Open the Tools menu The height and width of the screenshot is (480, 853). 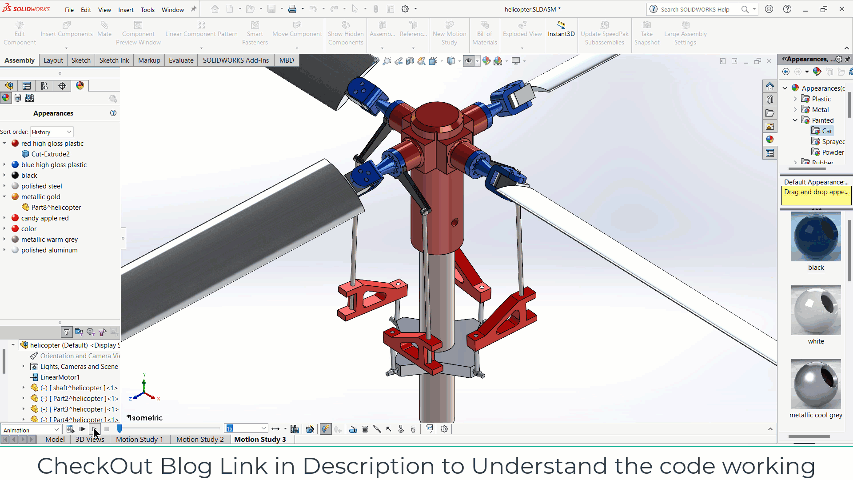click(x=147, y=10)
